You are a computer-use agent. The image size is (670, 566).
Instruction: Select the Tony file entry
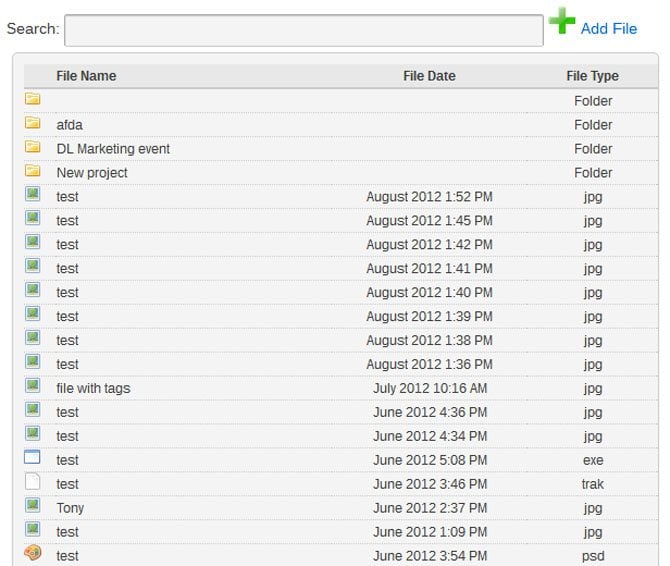pos(70,508)
